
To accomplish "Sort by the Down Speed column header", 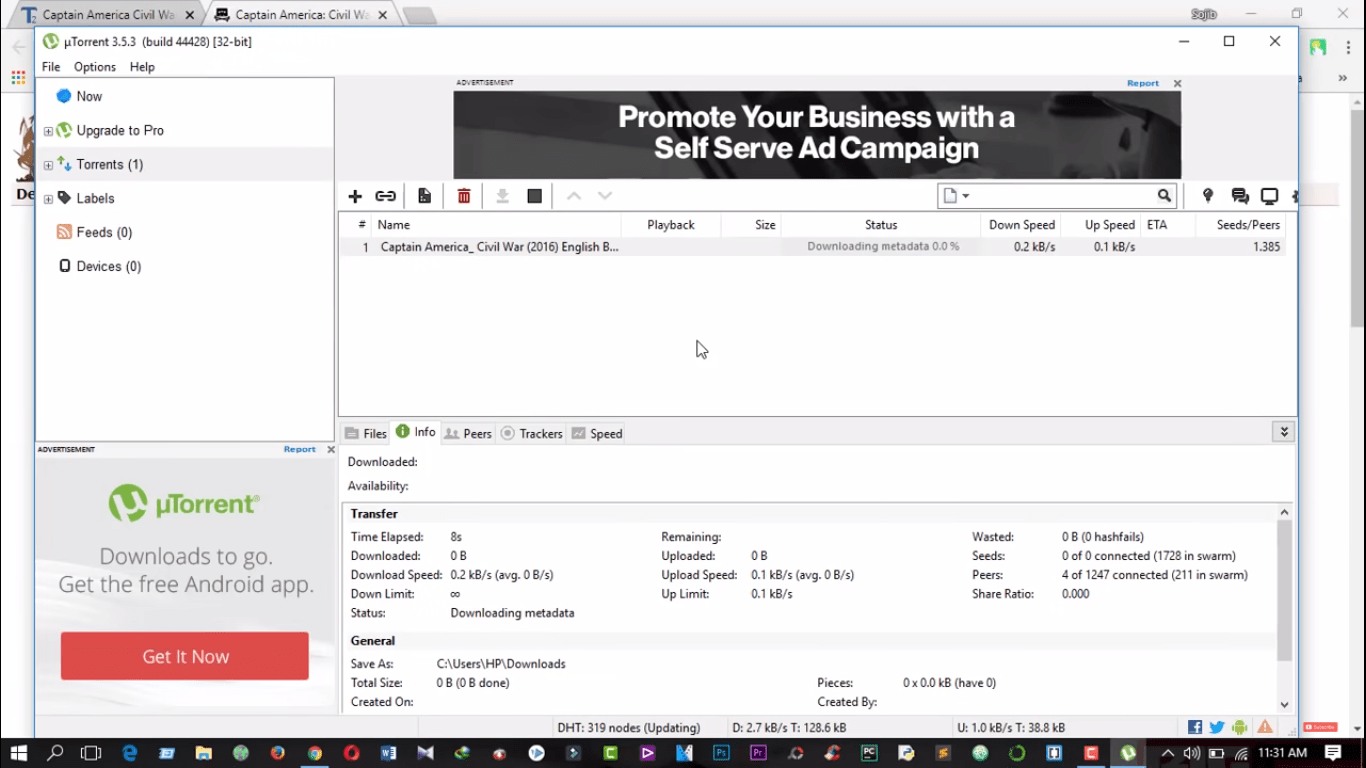I will tap(1020, 225).
